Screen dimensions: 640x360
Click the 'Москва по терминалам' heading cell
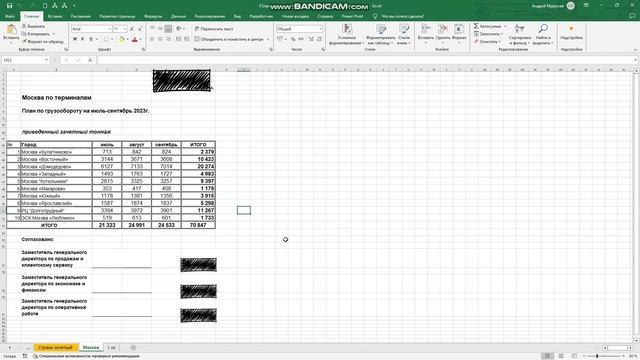pyautogui.click(x=56, y=98)
